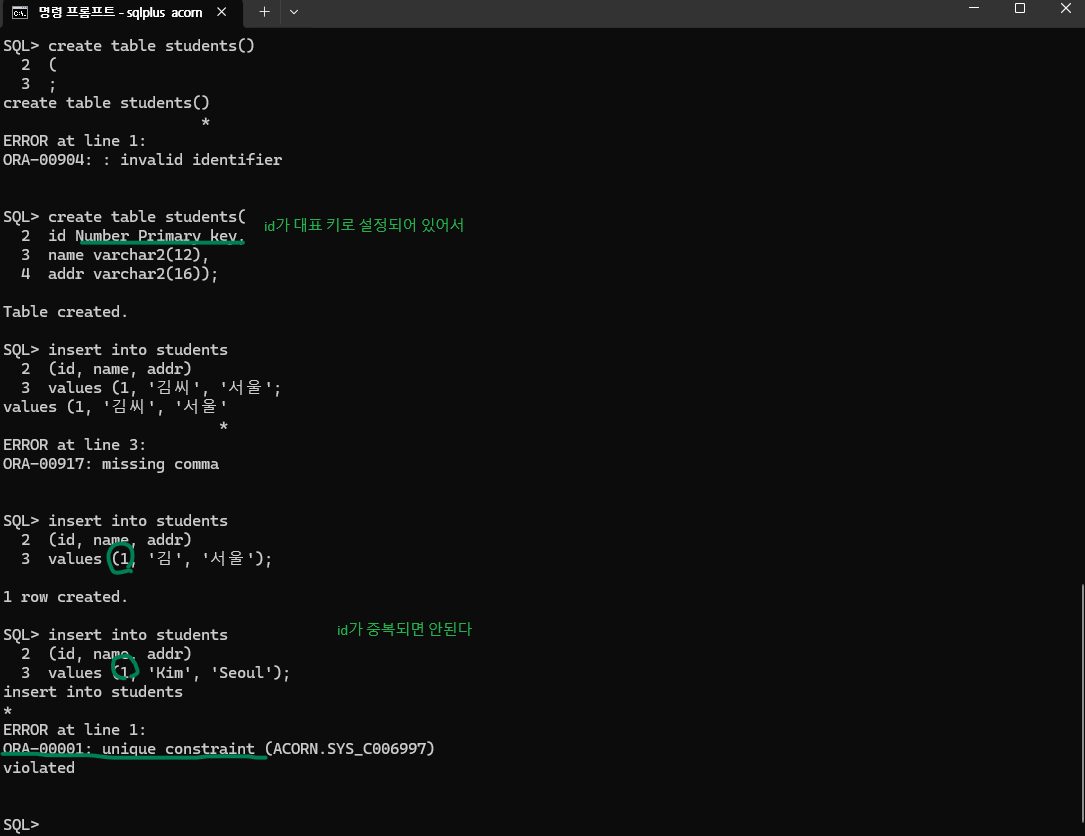The image size is (1085, 836).
Task: Click the last empty SQL> prompt
Action: click(21, 825)
